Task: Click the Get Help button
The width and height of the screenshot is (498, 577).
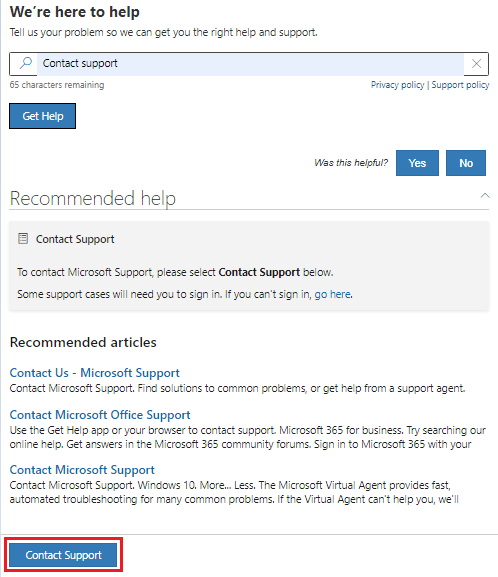Action: pos(43,116)
